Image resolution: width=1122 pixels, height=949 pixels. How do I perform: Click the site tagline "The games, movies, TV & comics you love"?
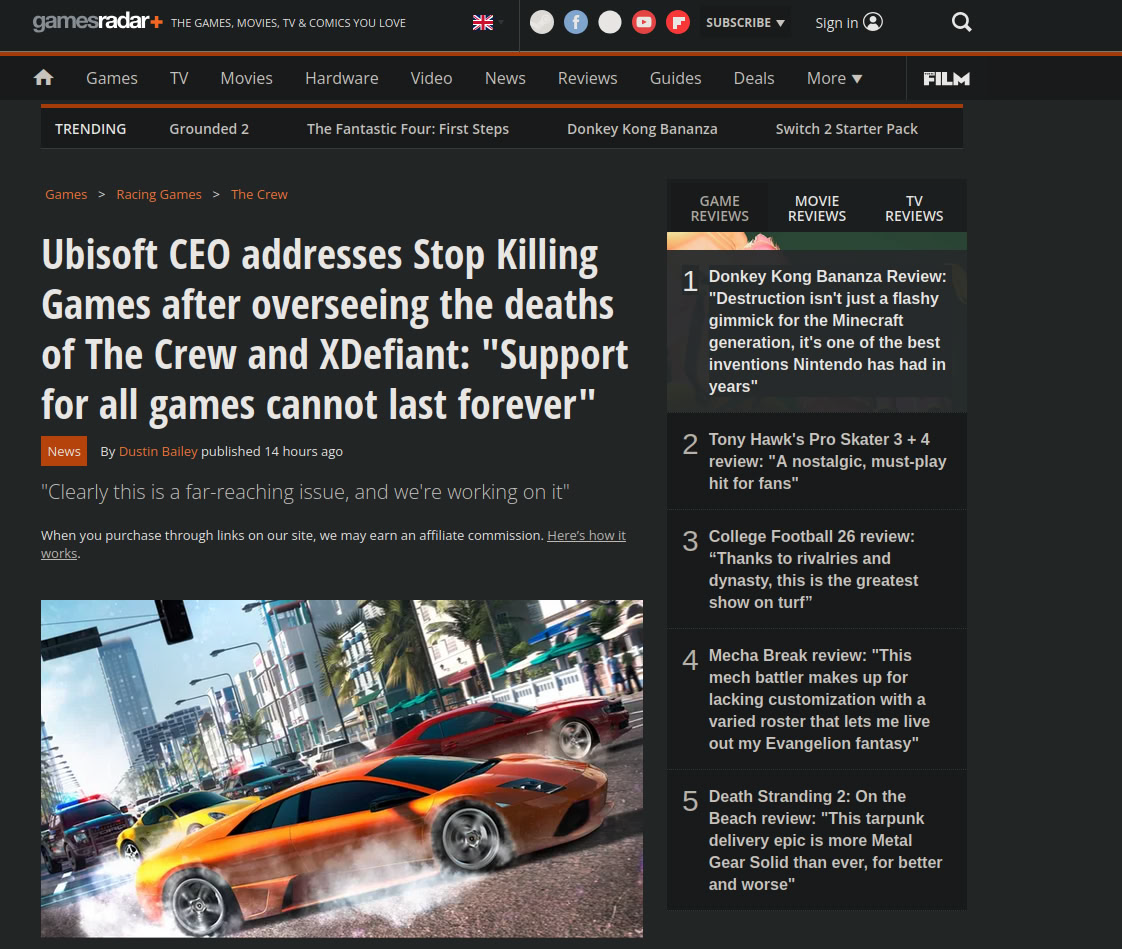(x=288, y=23)
